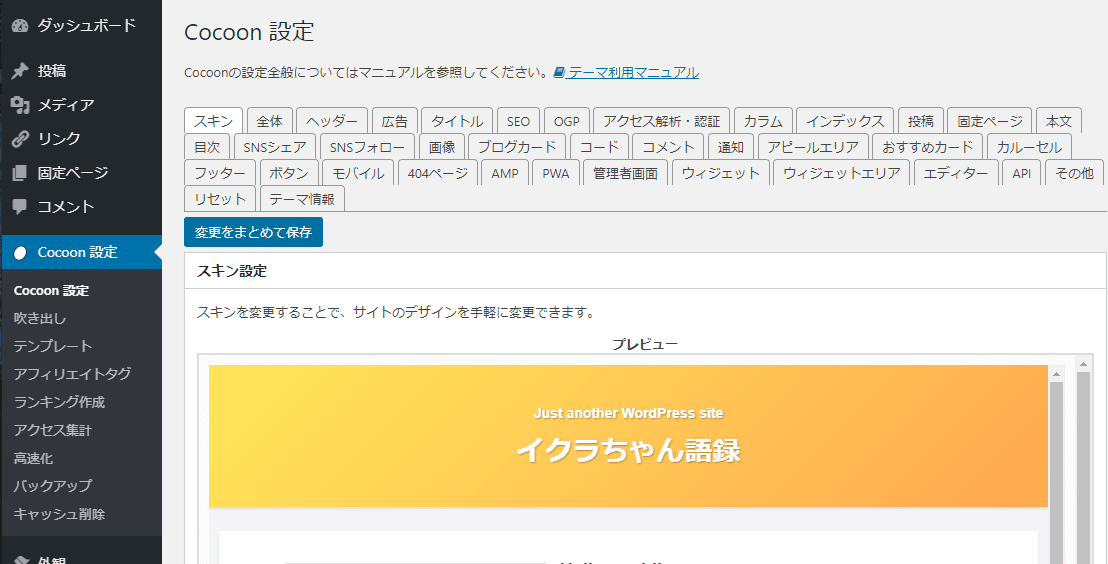Viewport: 1108px width, 564px height.
Task: Select the SNSシェア tab
Action: pos(275,147)
